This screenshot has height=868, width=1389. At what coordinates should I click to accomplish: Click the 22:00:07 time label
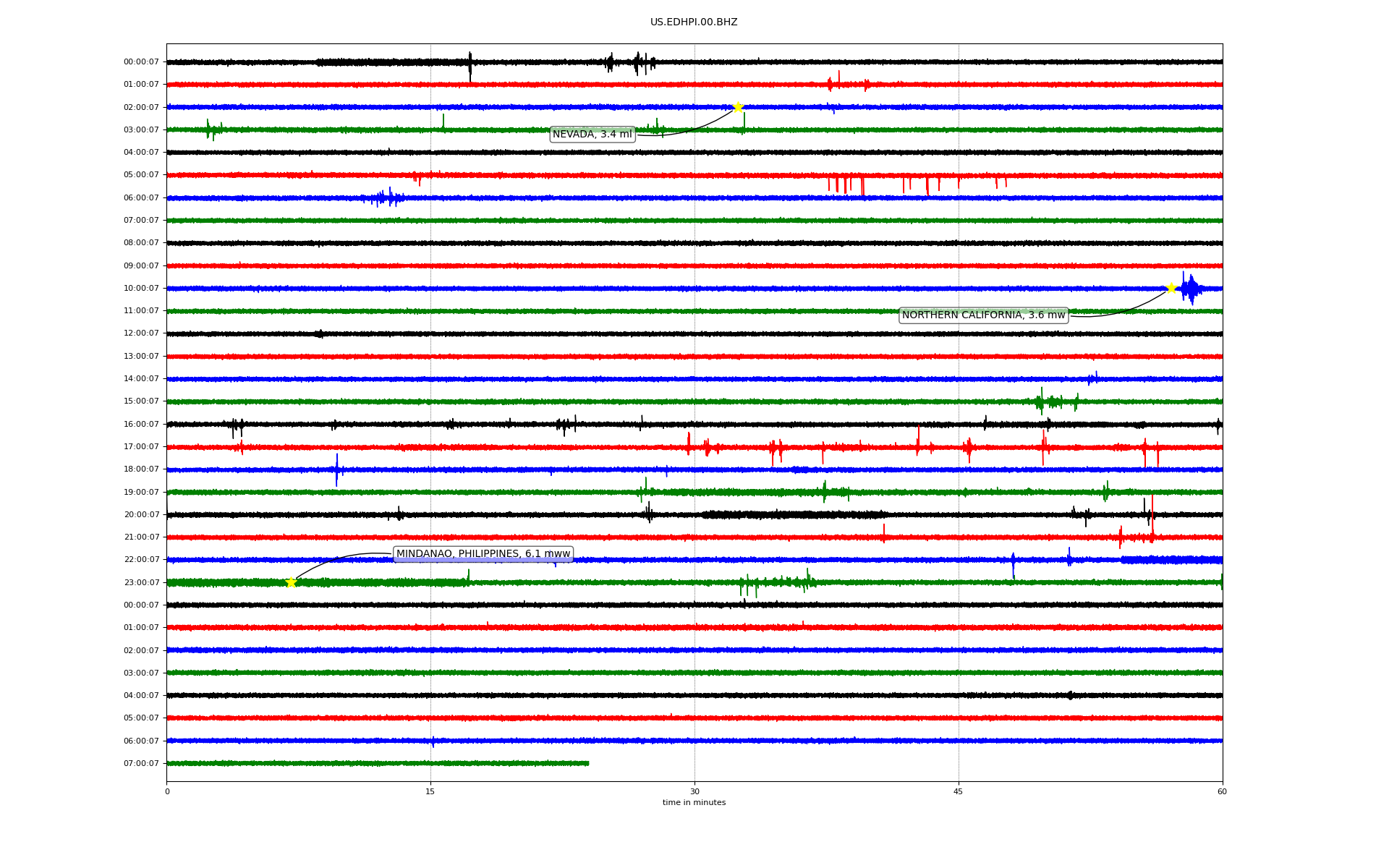tap(141, 560)
